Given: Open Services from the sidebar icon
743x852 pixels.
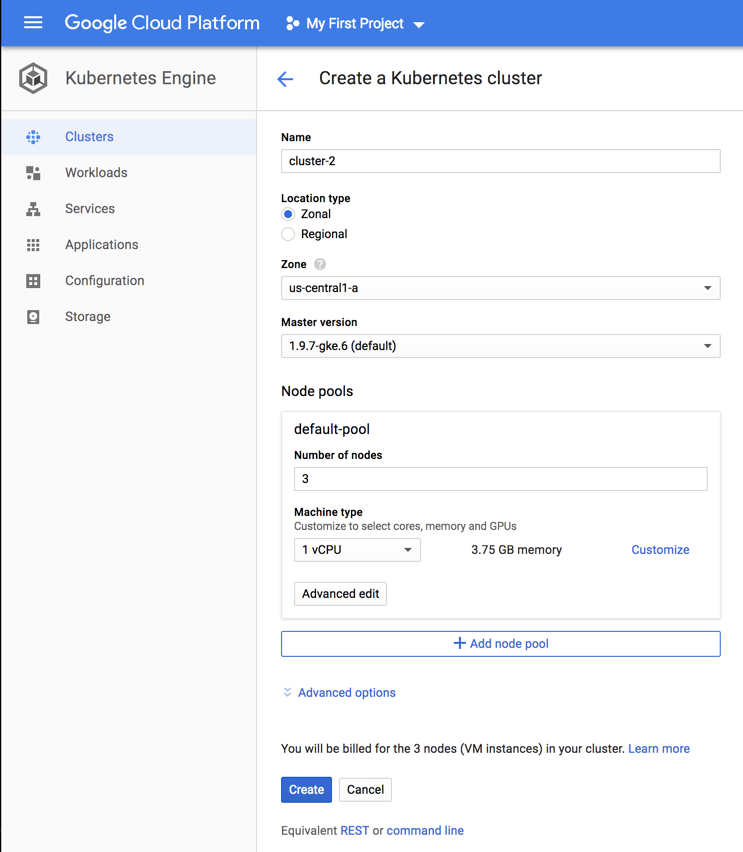Looking at the screenshot, I should click(x=35, y=208).
